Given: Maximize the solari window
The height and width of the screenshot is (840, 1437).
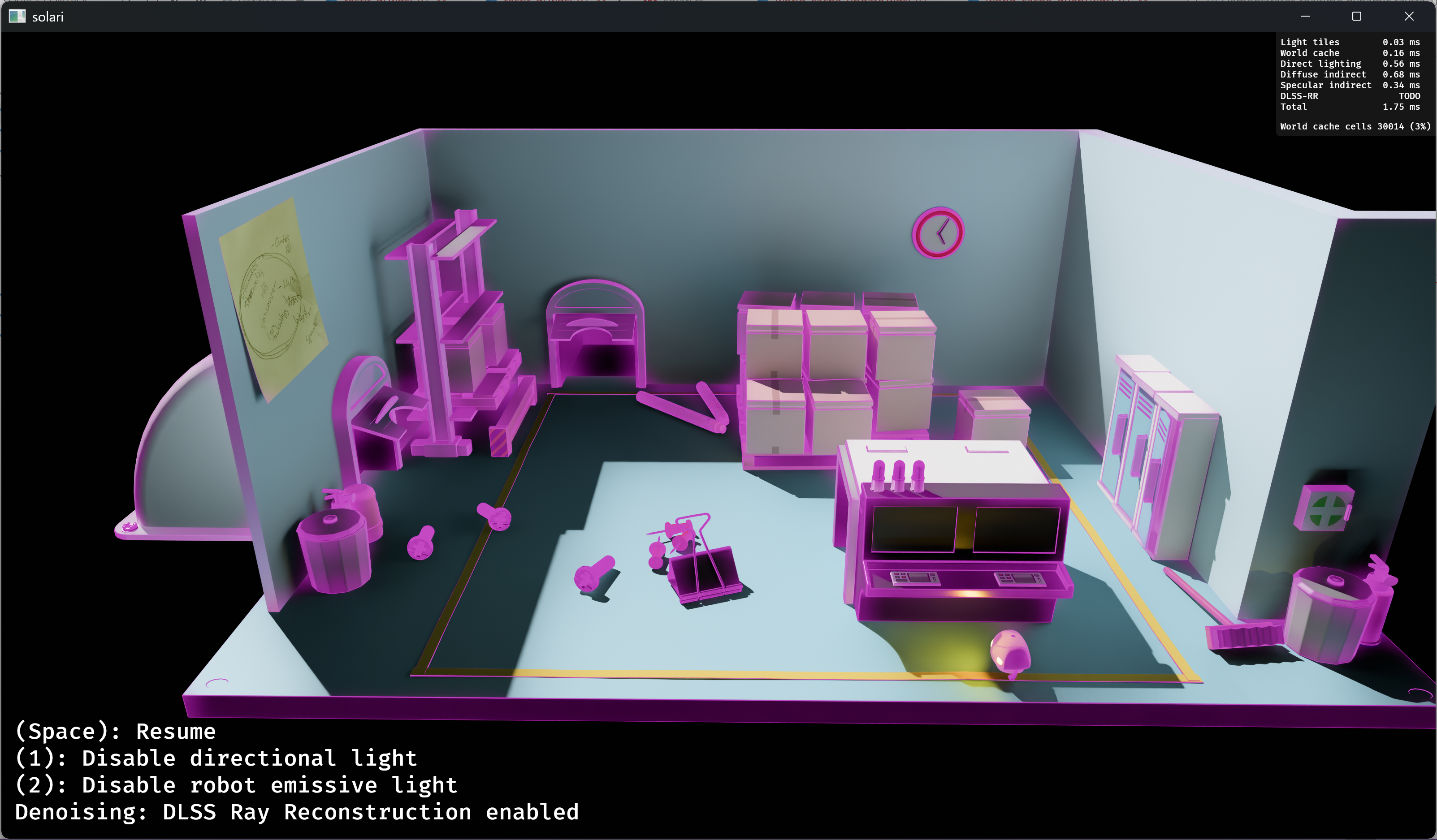Looking at the screenshot, I should pyautogui.click(x=1357, y=17).
